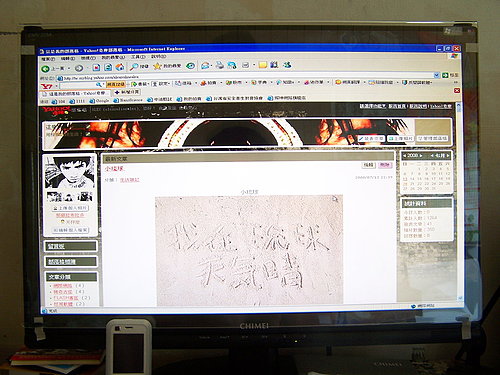Click the guestbook sidebar header

click(71, 246)
